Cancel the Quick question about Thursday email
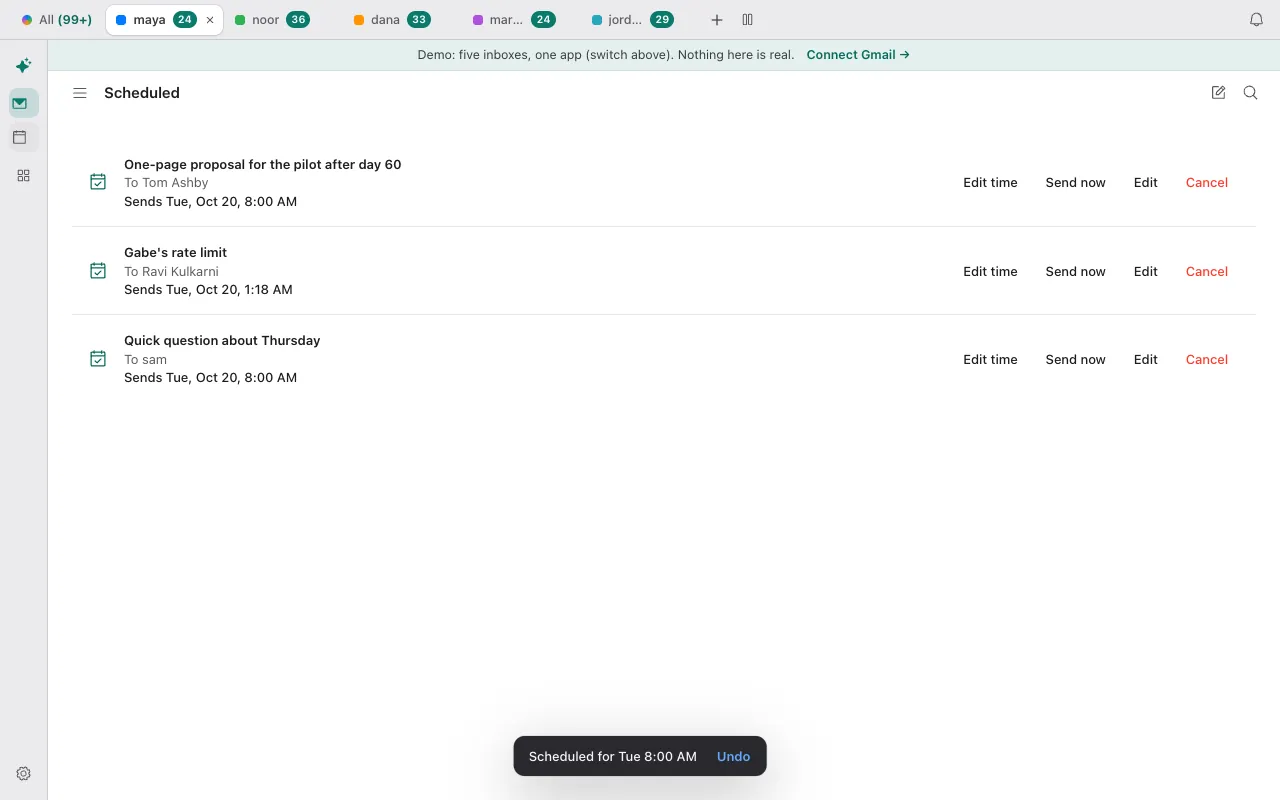The width and height of the screenshot is (1280, 800). click(x=1207, y=359)
